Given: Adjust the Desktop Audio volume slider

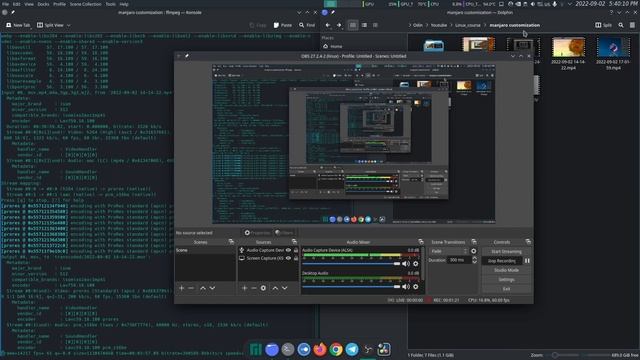Looking at the screenshot, I should [351, 287].
